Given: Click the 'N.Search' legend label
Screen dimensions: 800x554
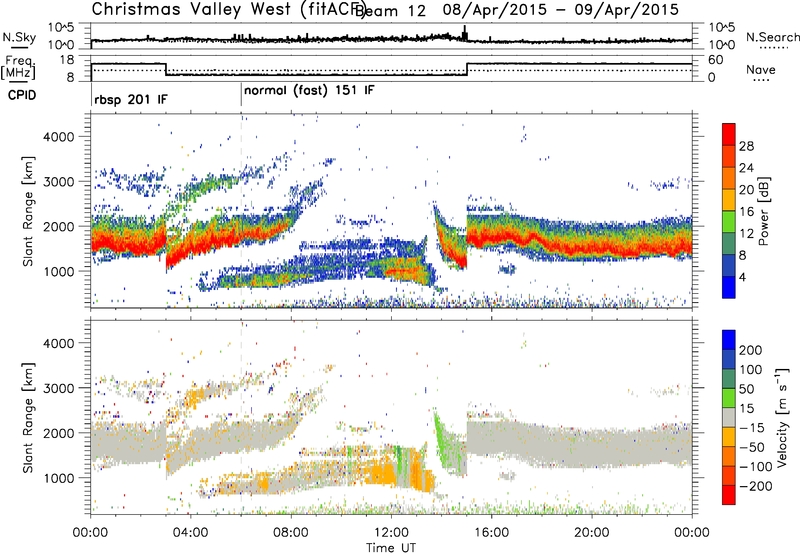Looking at the screenshot, I should pos(772,37).
